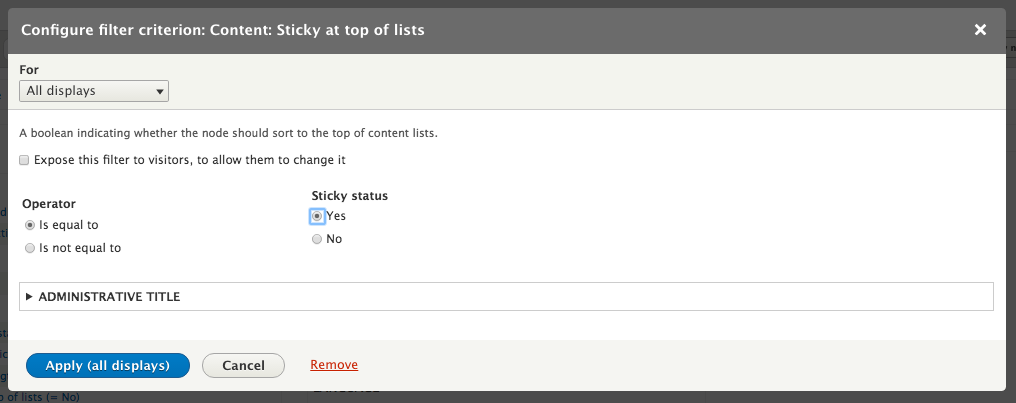Image resolution: width=1016 pixels, height=403 pixels.
Task: Set Sticky status to Yes
Action: pos(317,216)
